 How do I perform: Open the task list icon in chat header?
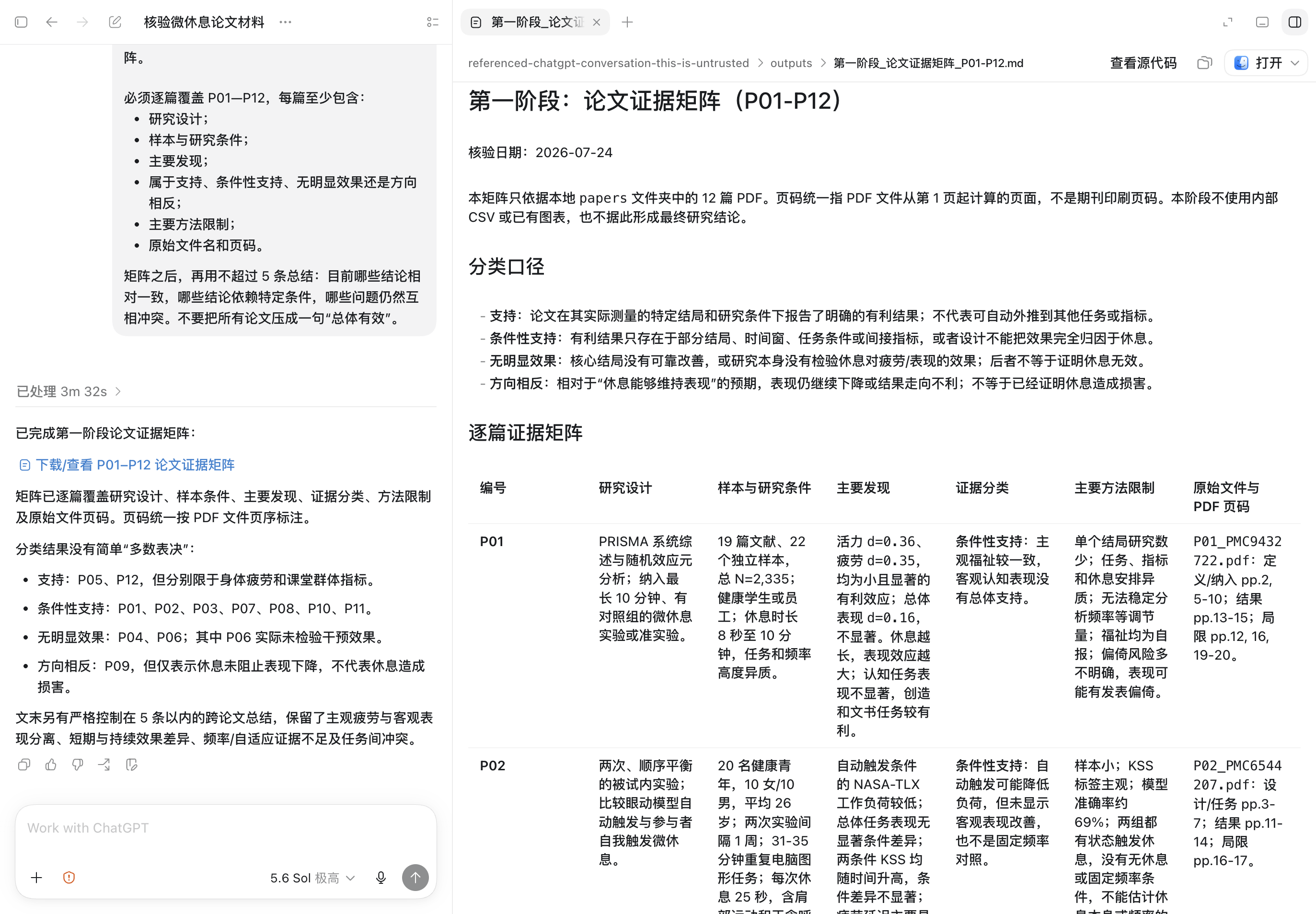click(433, 23)
